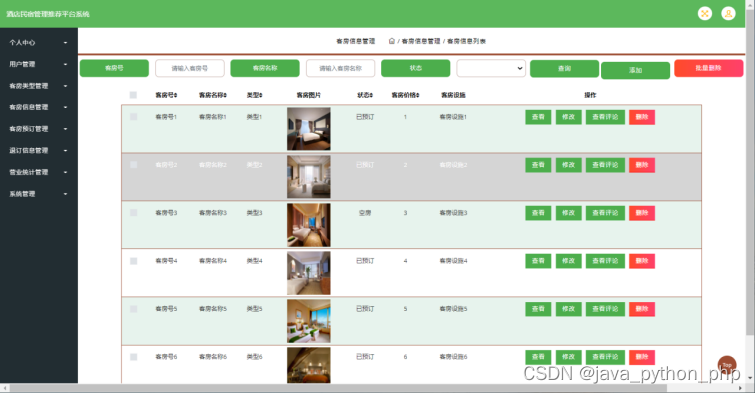Click 修改 for 客房号6 row

tap(568, 357)
